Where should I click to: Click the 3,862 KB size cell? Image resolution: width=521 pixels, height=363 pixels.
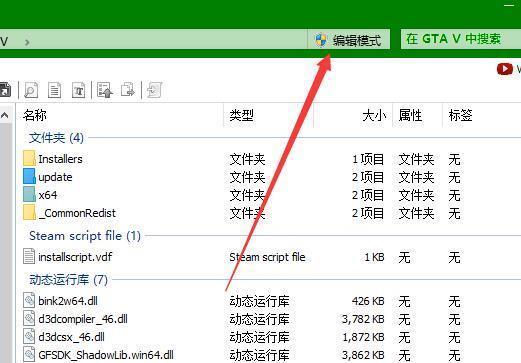pyautogui.click(x=363, y=355)
